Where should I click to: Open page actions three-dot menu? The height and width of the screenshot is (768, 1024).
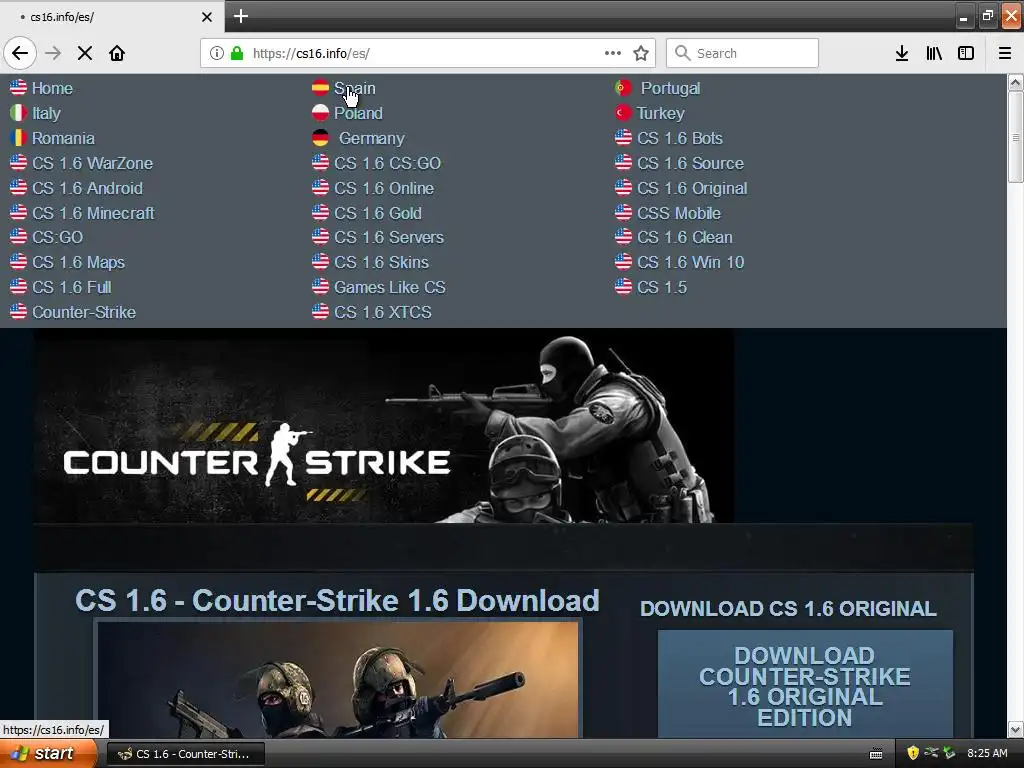613,53
